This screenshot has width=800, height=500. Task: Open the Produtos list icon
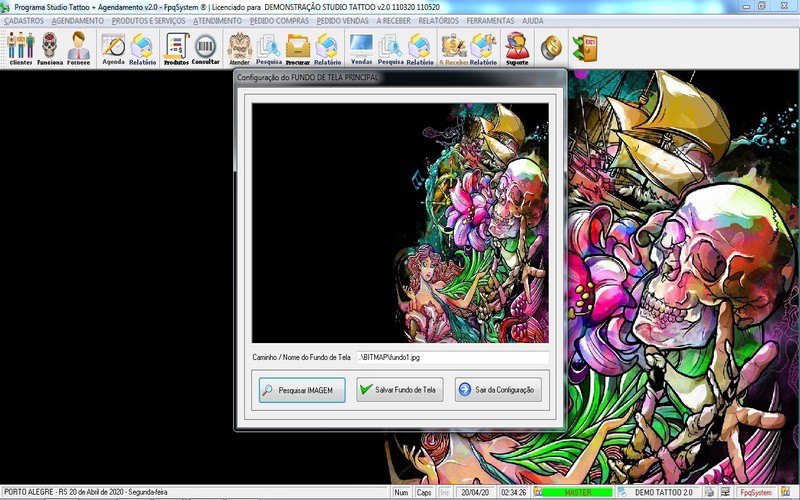click(176, 48)
